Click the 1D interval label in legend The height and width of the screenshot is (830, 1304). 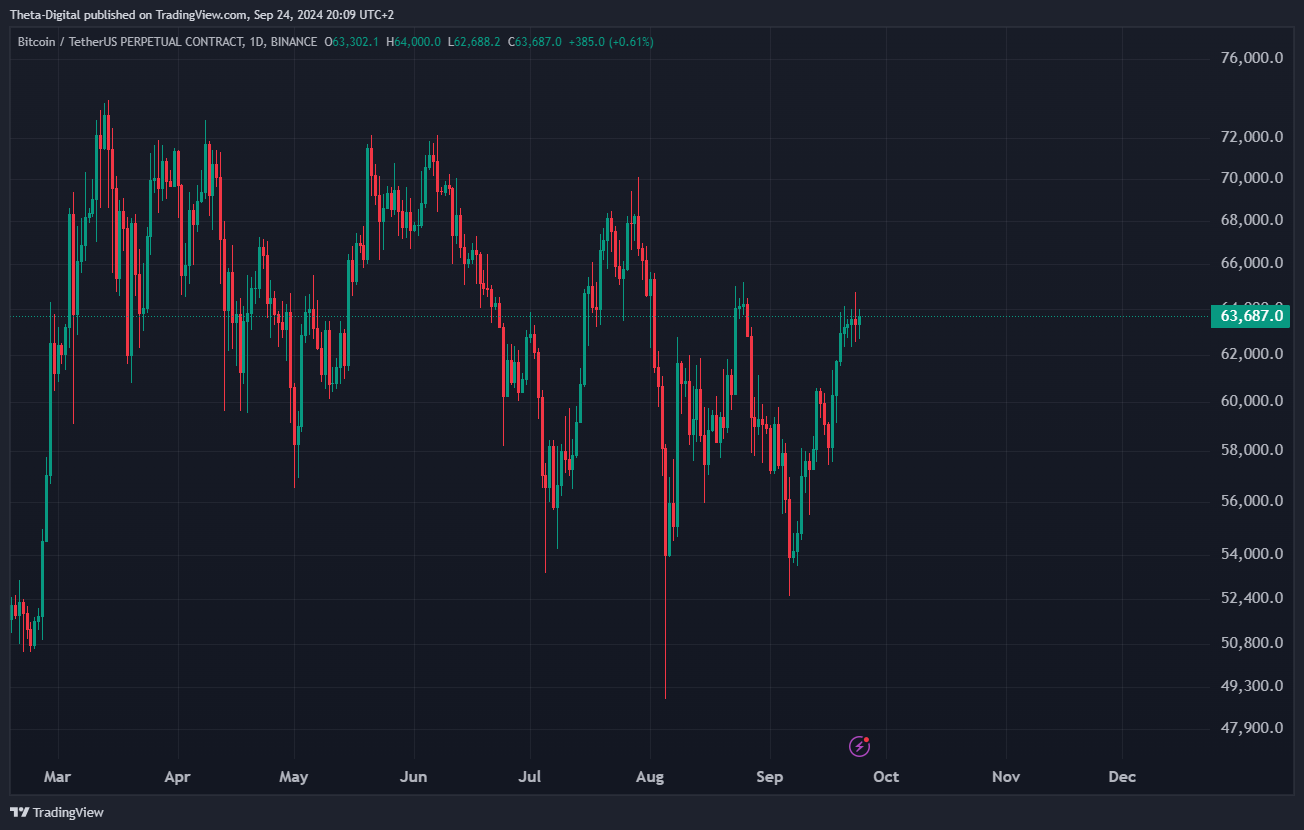[x=256, y=42]
